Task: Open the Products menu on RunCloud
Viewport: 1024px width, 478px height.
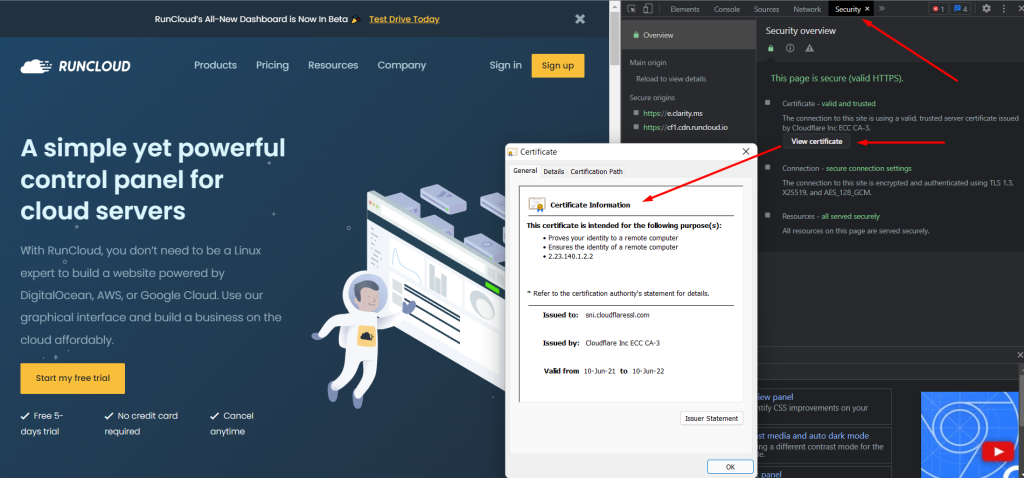Action: point(216,65)
